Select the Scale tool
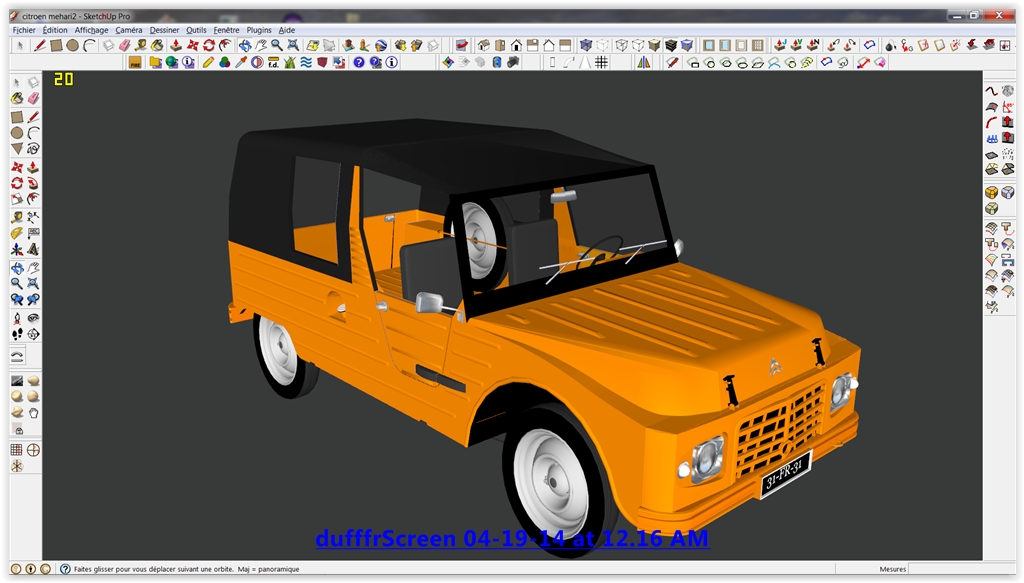This screenshot has height=583, width=1024. coord(17,198)
